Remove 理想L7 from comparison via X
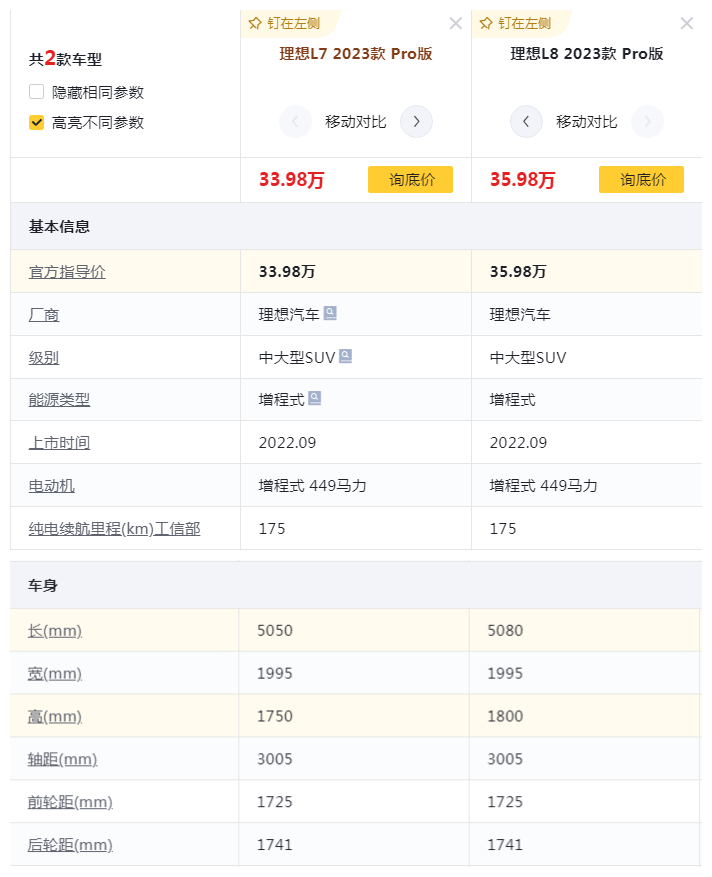This screenshot has height=877, width=712. click(x=456, y=23)
